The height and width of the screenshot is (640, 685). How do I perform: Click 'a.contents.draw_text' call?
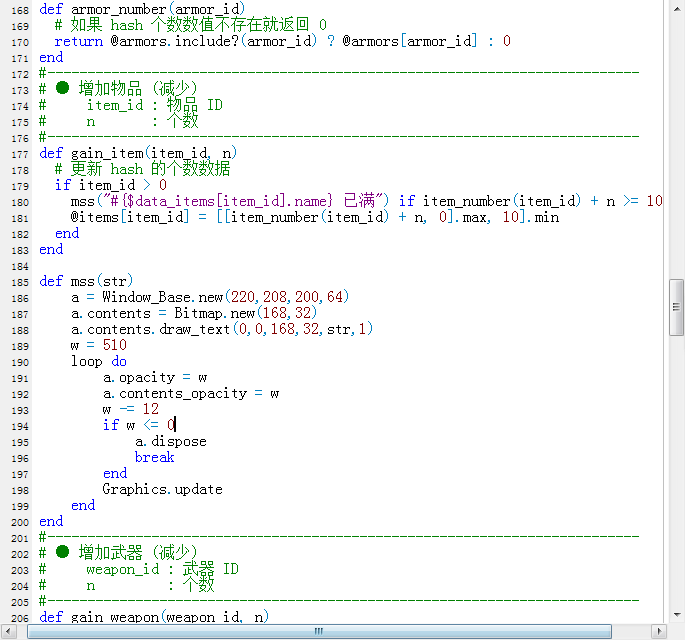pos(151,329)
